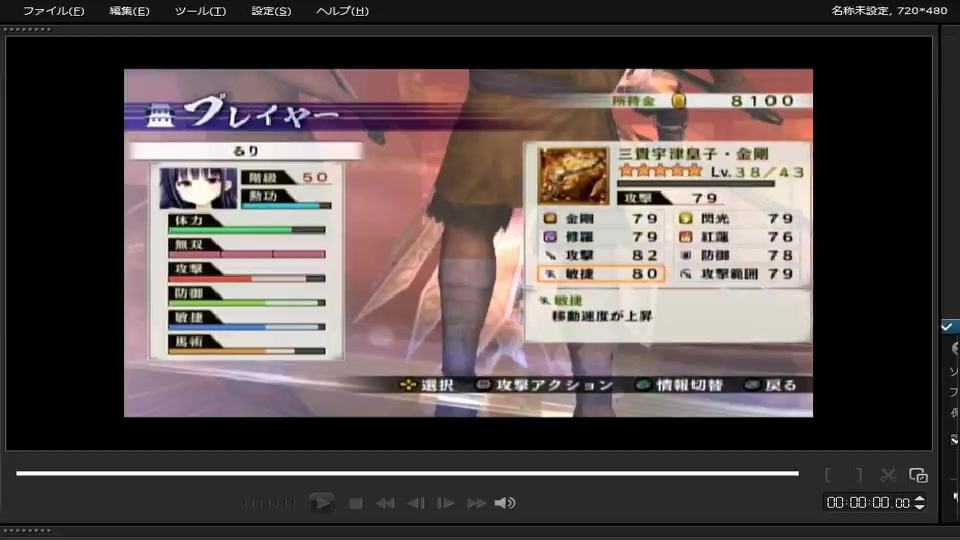
Task: Click the Play button in the preview controls
Action: click(321, 503)
